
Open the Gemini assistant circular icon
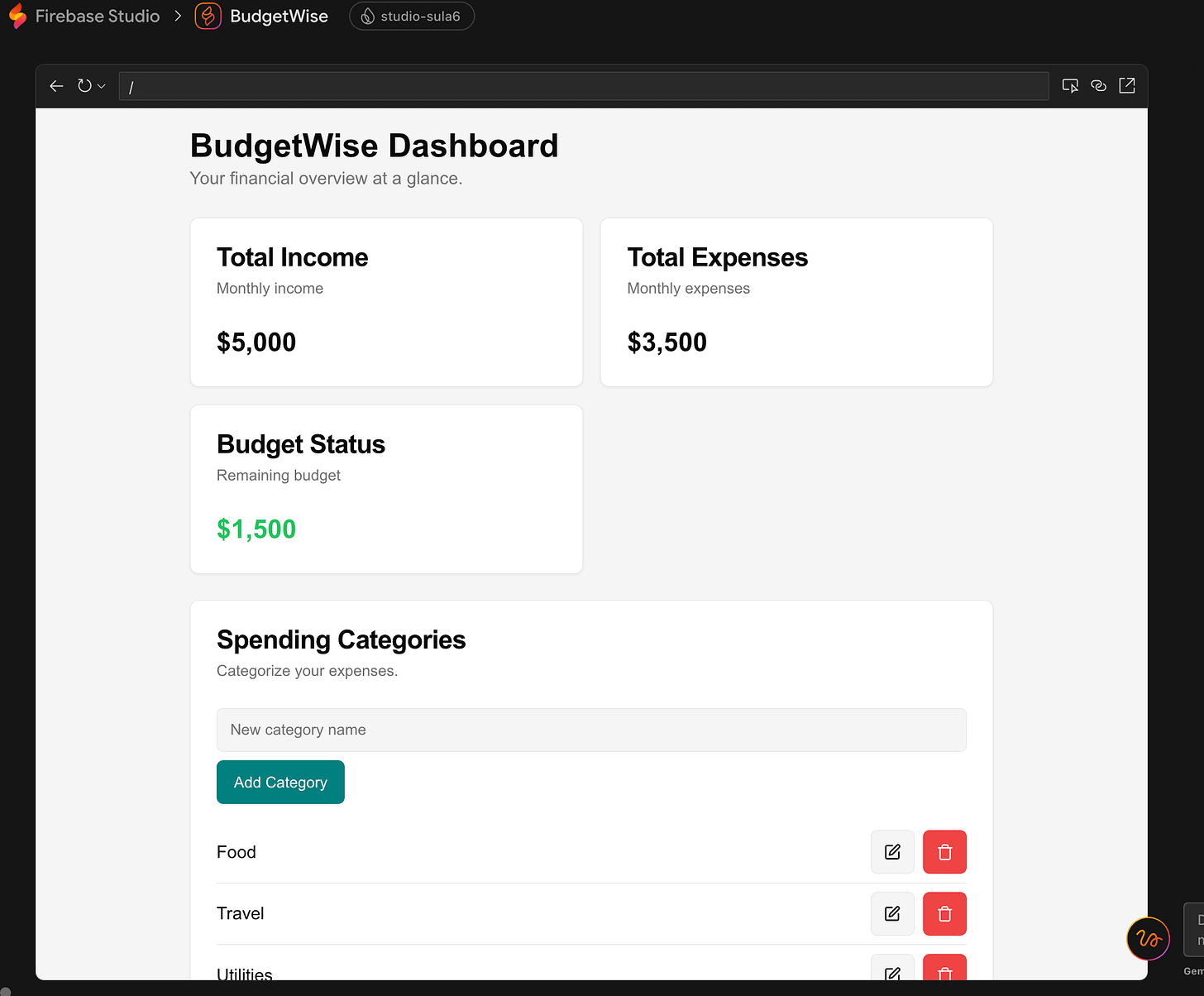click(x=1148, y=939)
